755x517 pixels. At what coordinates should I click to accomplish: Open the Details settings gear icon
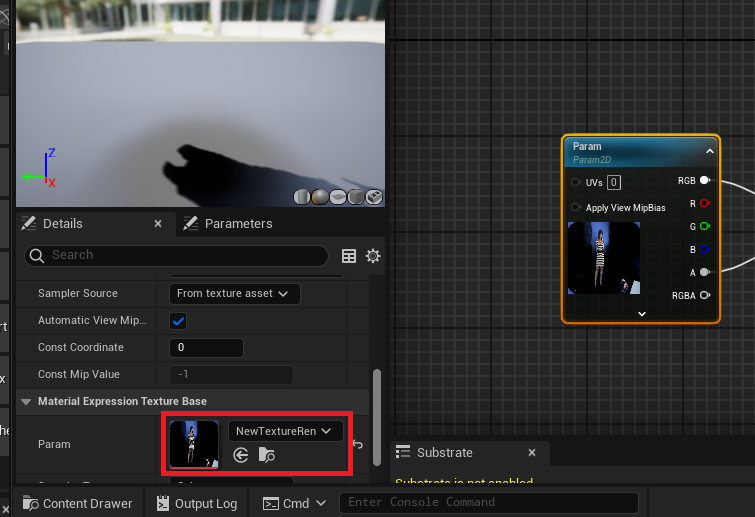pyautogui.click(x=373, y=256)
